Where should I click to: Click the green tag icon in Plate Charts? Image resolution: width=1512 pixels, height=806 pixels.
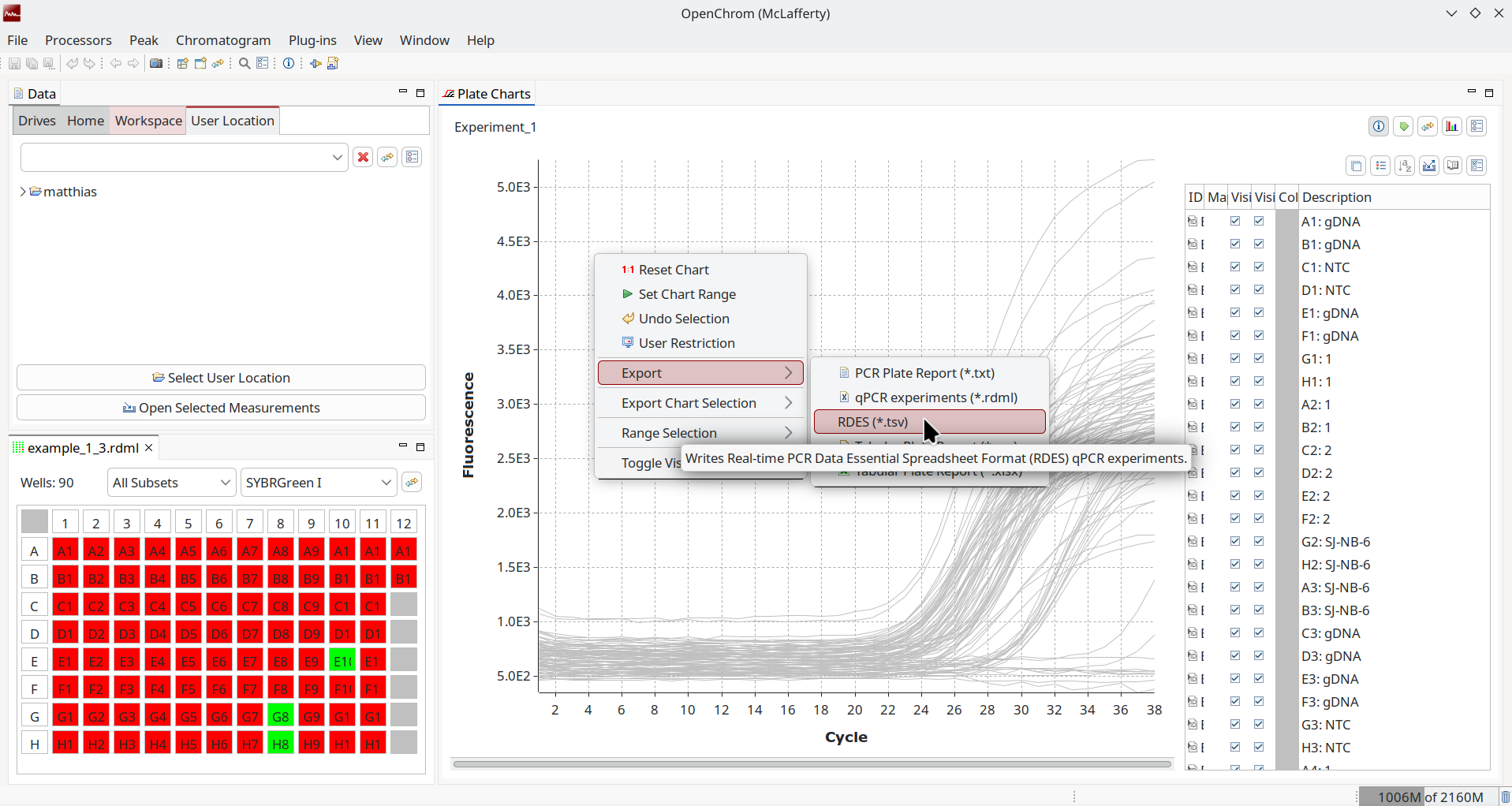(1403, 126)
